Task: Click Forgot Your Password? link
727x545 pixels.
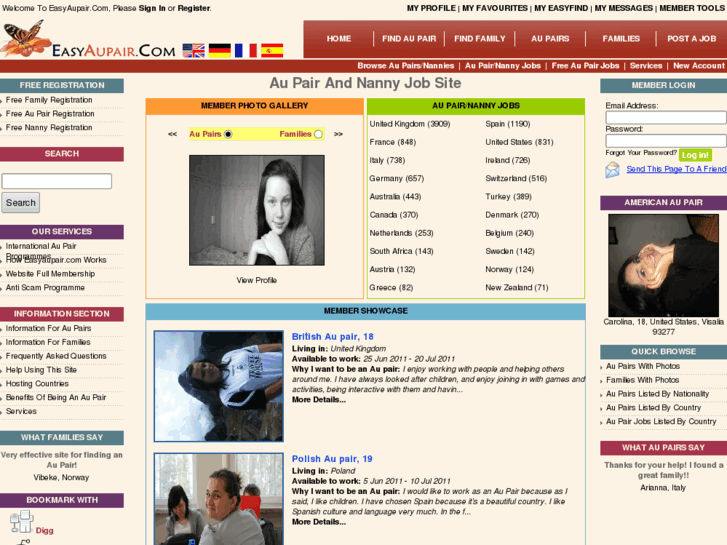Action: (x=641, y=153)
